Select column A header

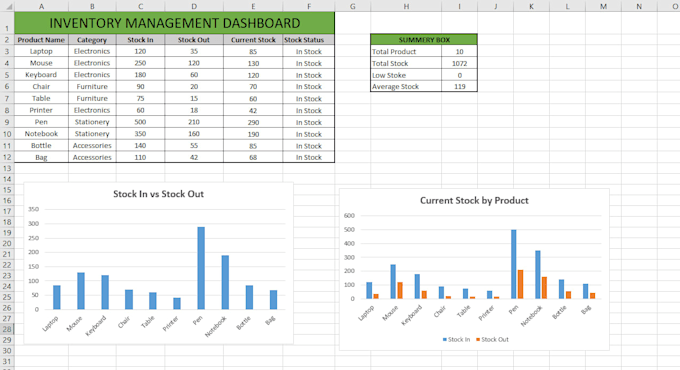41,6
